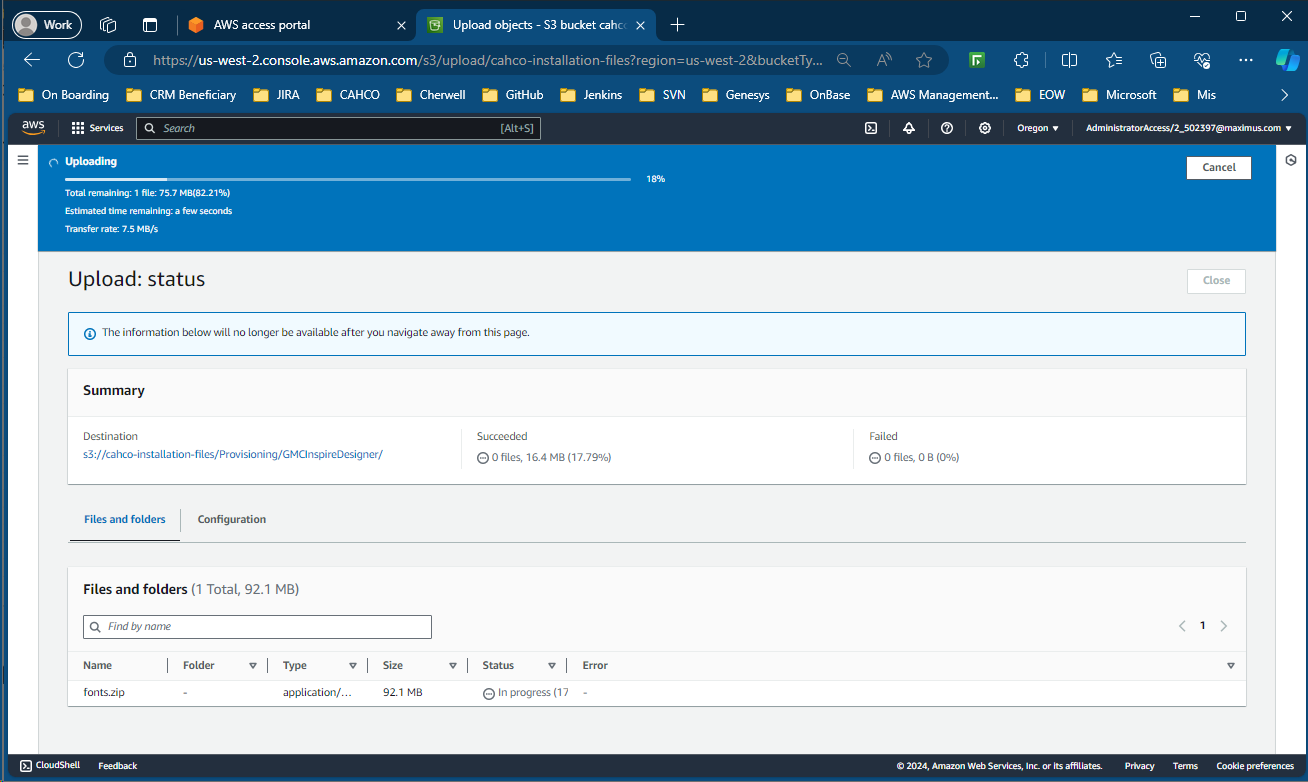
Task: Close the Upload objects S3 tab
Action: 641,25
